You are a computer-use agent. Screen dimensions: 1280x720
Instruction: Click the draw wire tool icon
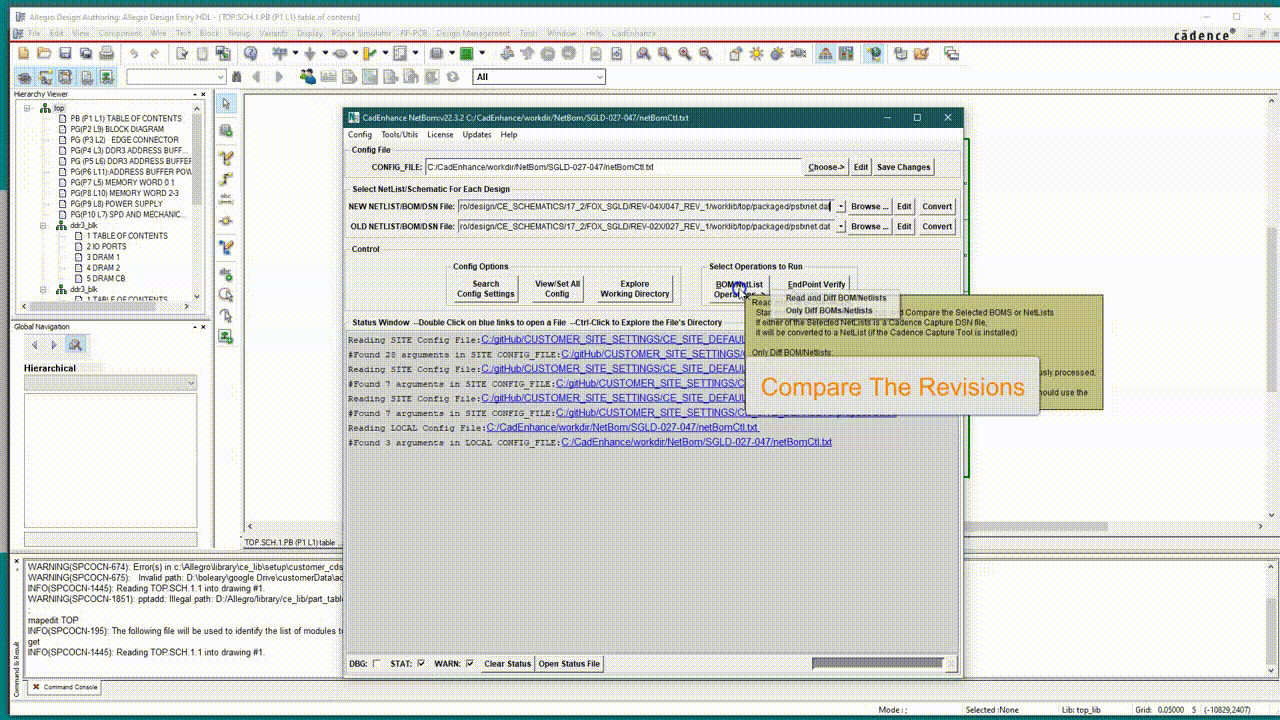(226, 158)
